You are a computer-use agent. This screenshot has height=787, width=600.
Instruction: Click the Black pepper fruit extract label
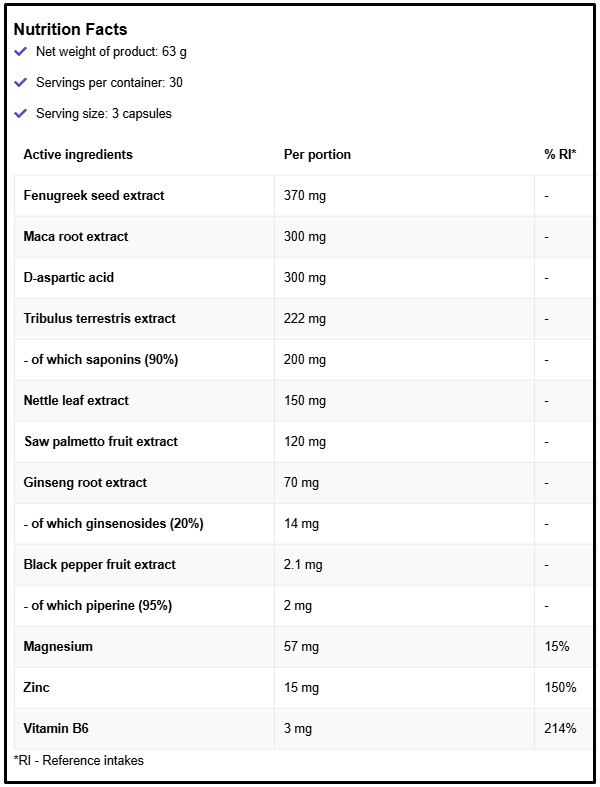pos(99,564)
